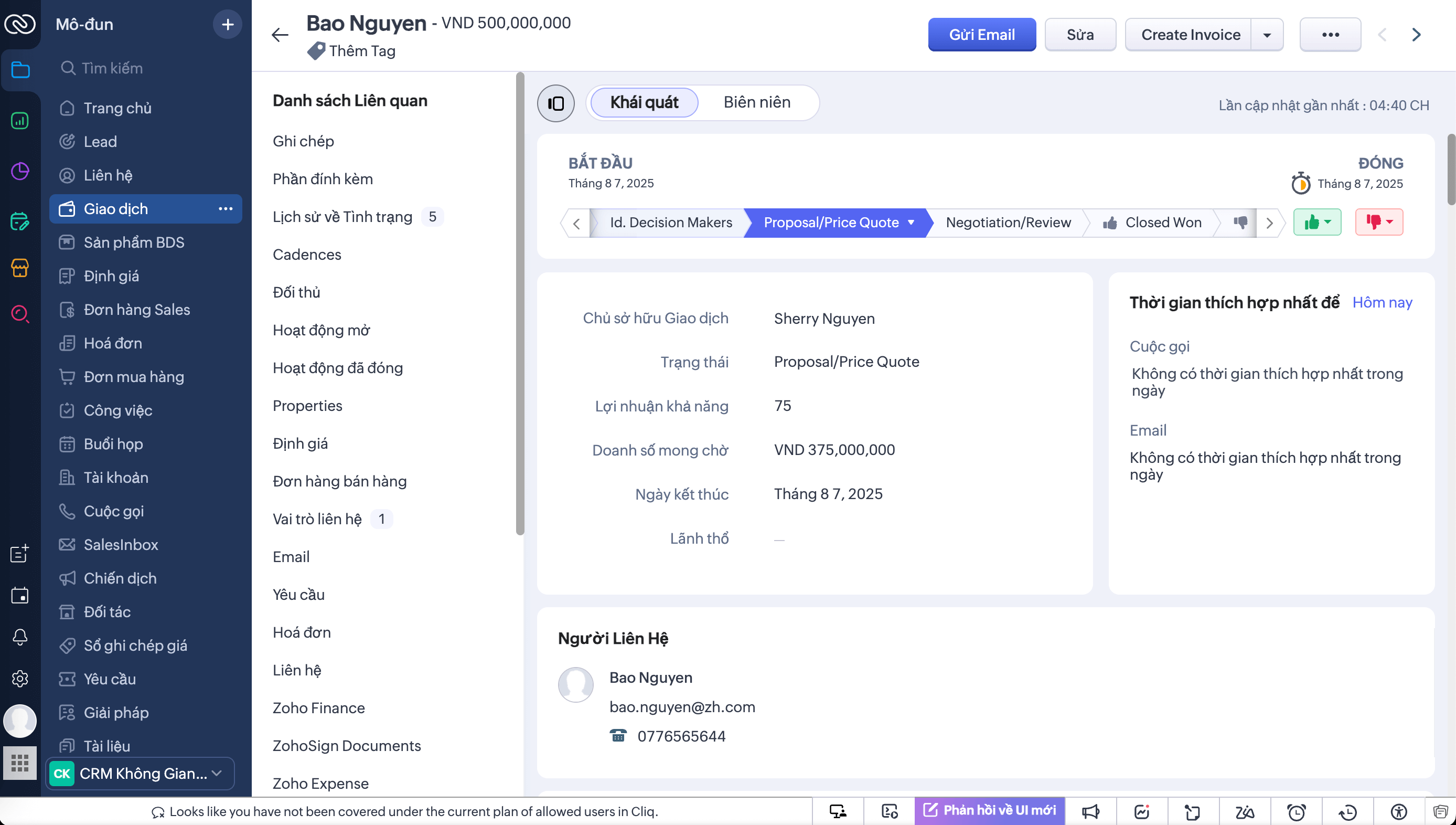
Task: Open the more options three-dot button
Action: 1330,35
